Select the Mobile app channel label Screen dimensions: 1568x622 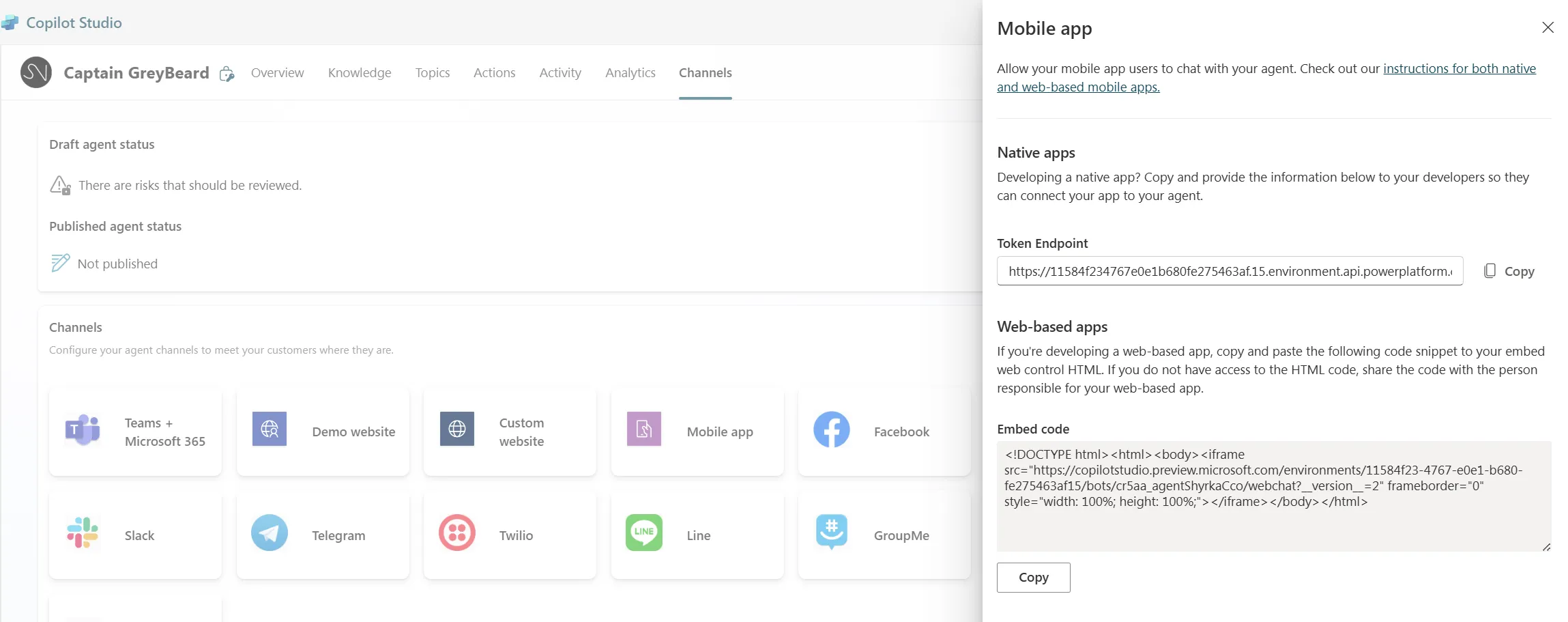(x=720, y=432)
